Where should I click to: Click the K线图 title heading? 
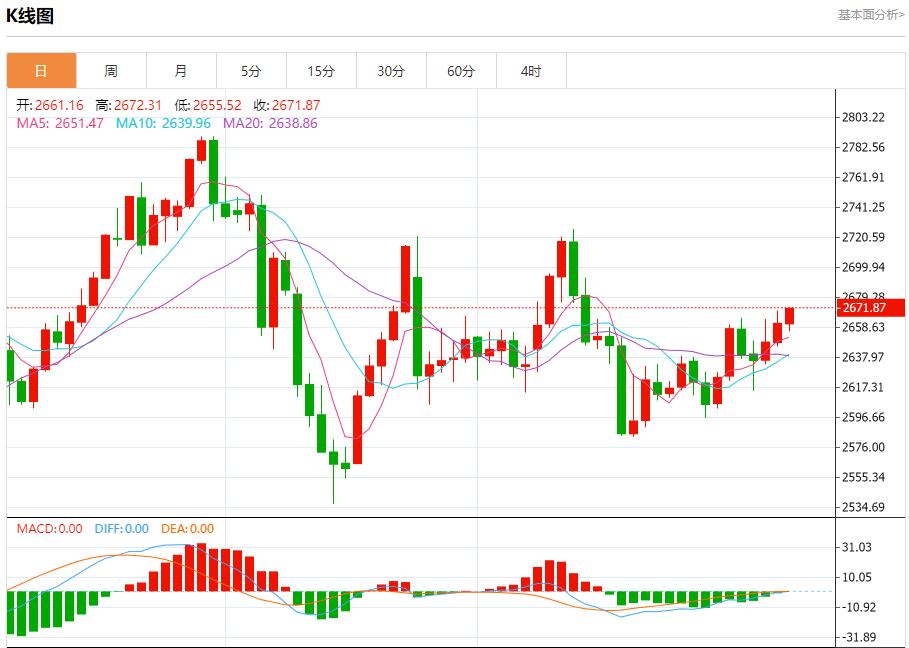click(x=31, y=16)
